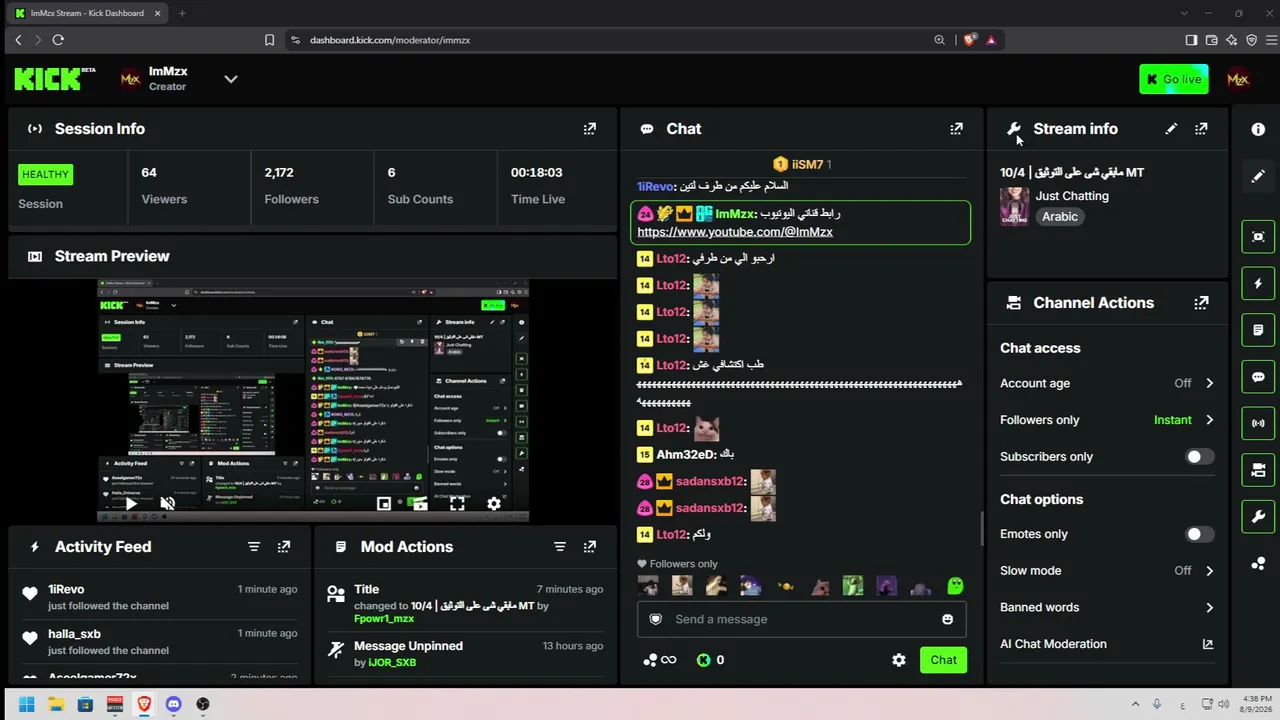Click the Ahm32eD chat username
This screenshot has height=720, width=1280.
click(686, 455)
